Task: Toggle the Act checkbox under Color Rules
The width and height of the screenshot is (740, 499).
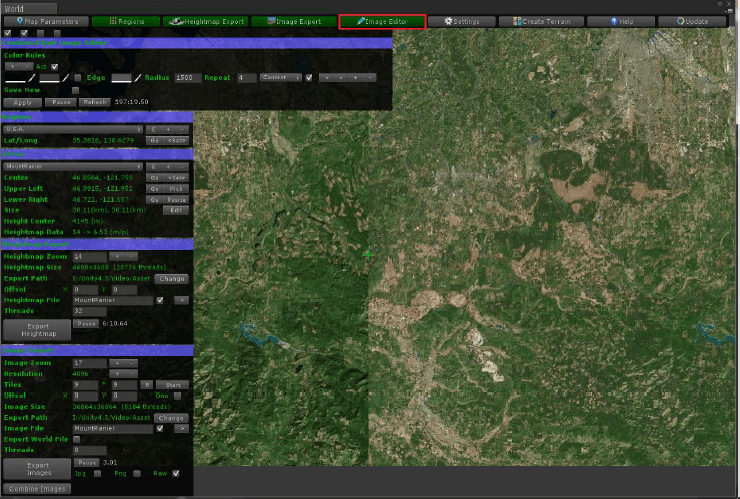Action: [54, 67]
